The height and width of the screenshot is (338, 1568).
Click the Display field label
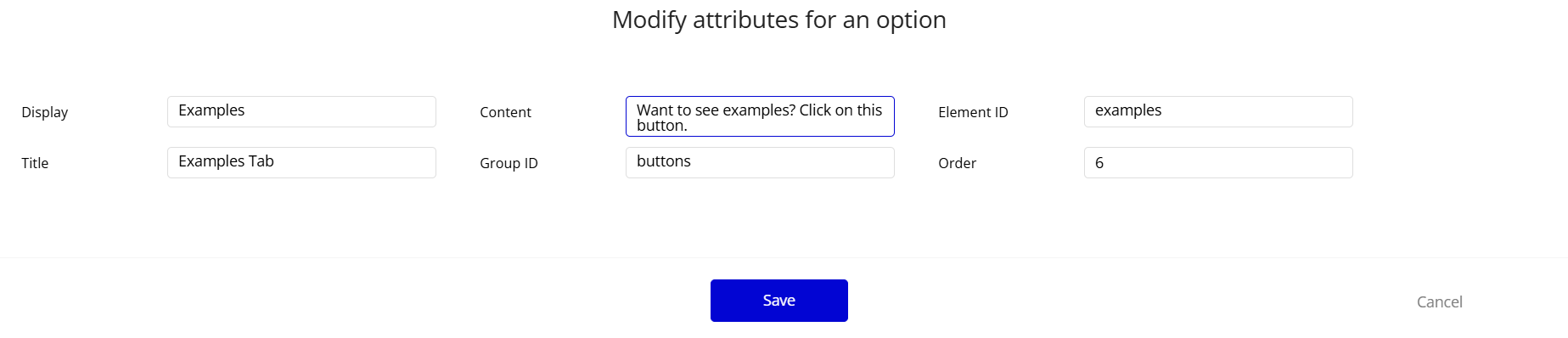pyautogui.click(x=44, y=112)
